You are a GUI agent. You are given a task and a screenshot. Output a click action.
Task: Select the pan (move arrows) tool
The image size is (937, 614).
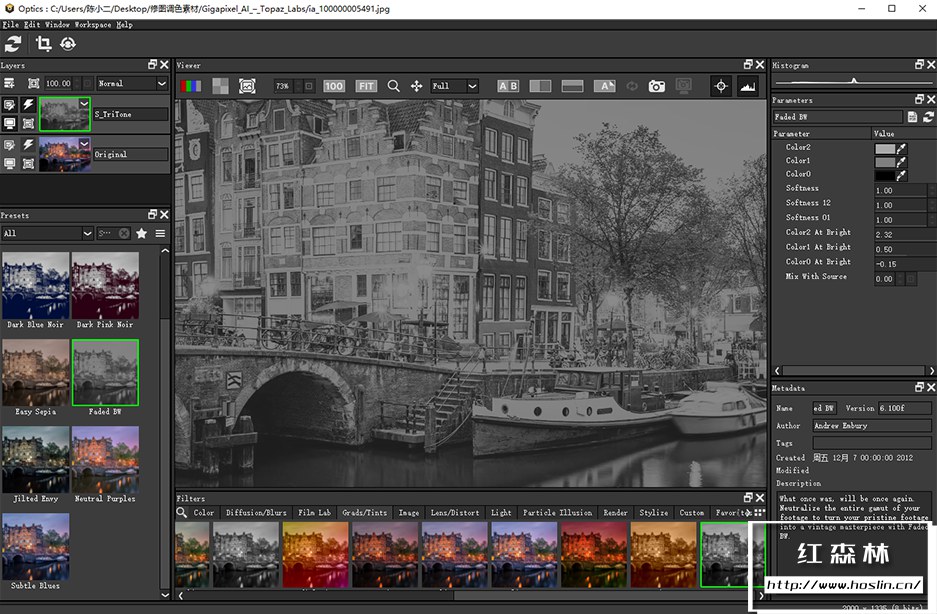416,86
